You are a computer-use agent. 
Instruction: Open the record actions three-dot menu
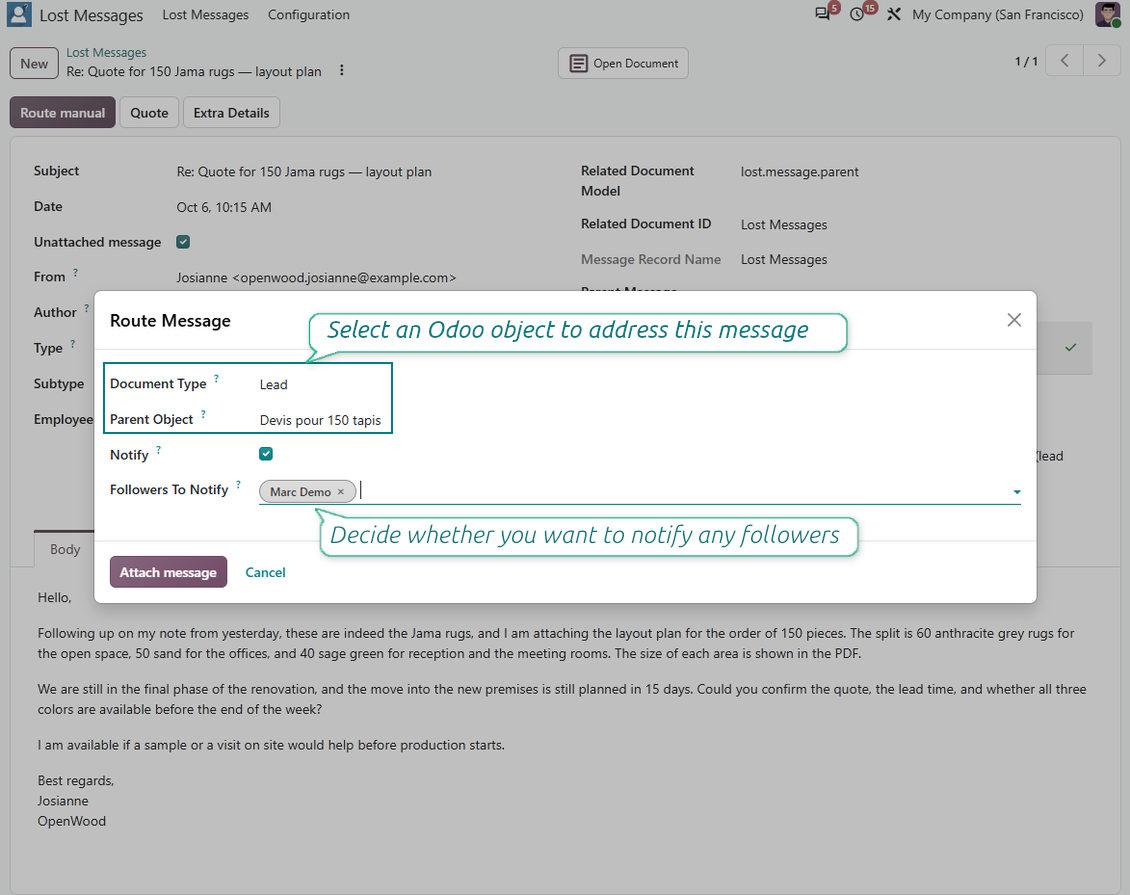click(342, 71)
